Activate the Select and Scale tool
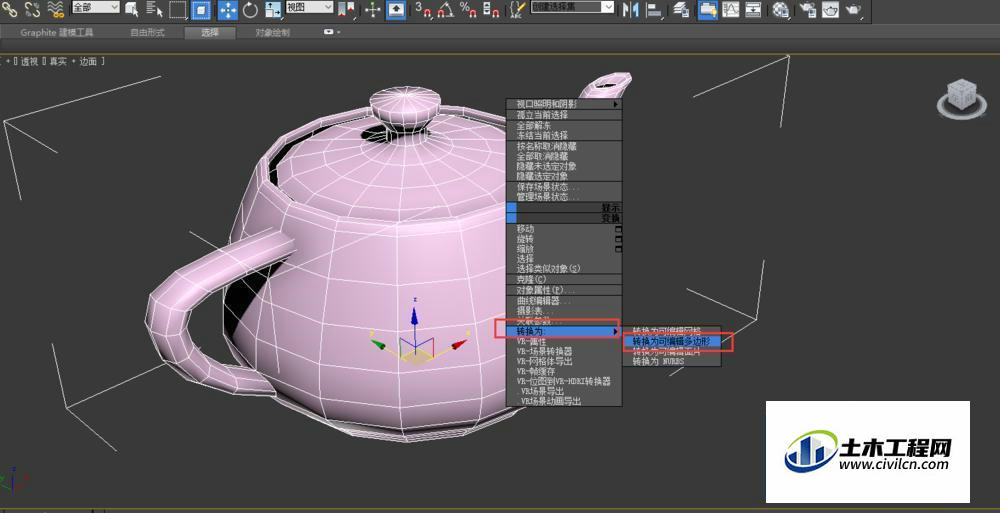The image size is (1000, 513). (273, 10)
